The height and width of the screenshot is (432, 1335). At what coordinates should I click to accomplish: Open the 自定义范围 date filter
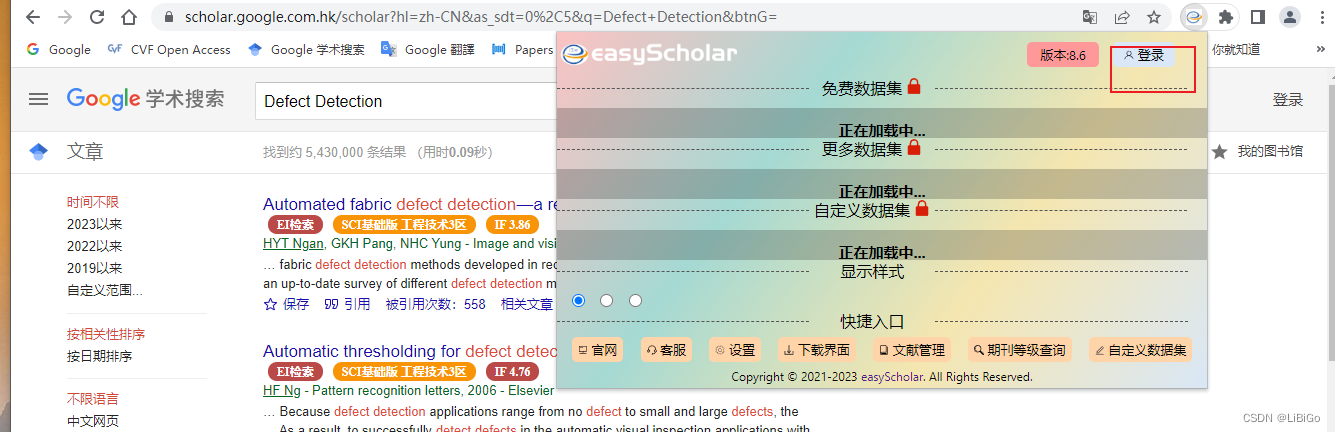[105, 290]
